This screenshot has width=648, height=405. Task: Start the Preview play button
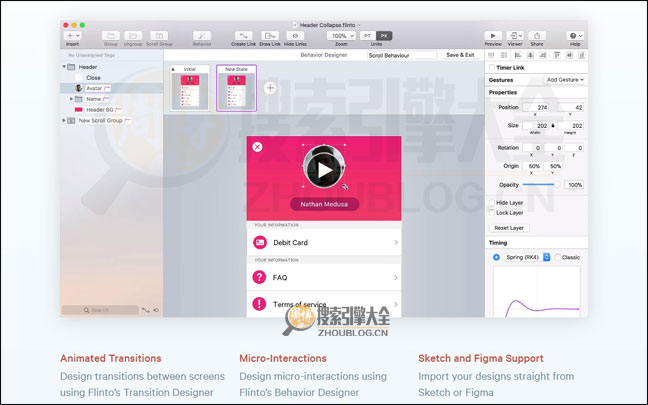point(493,36)
